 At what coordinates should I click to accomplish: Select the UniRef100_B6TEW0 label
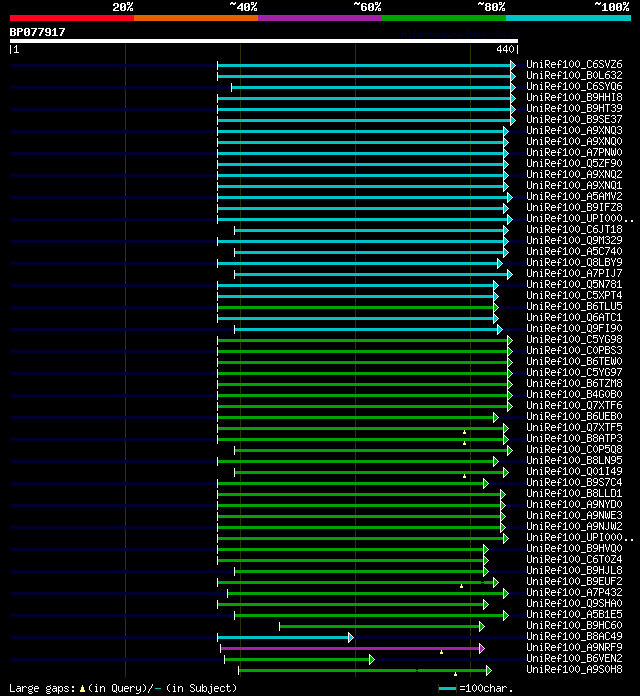point(574,361)
